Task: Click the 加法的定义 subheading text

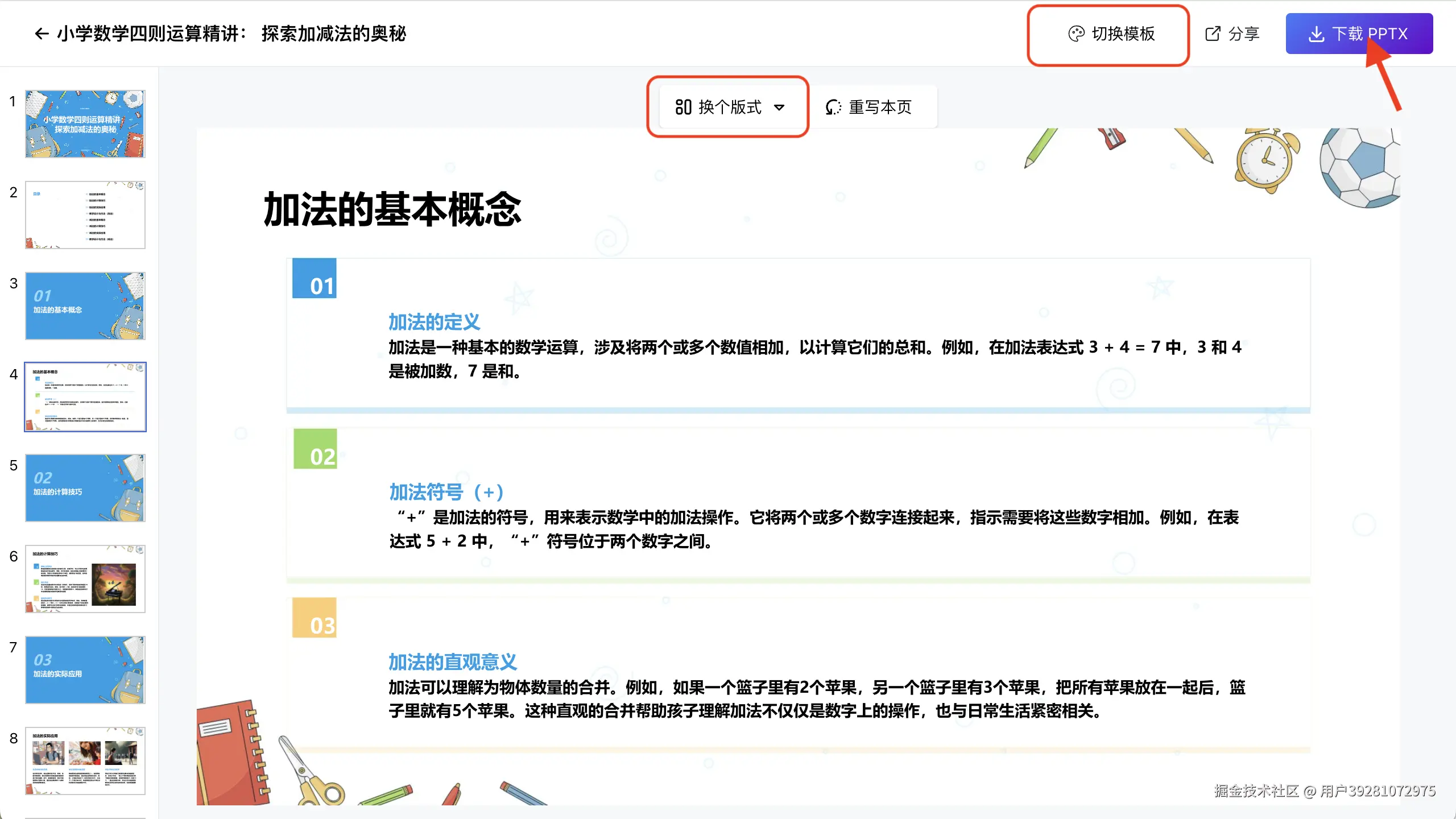Action: click(x=435, y=322)
